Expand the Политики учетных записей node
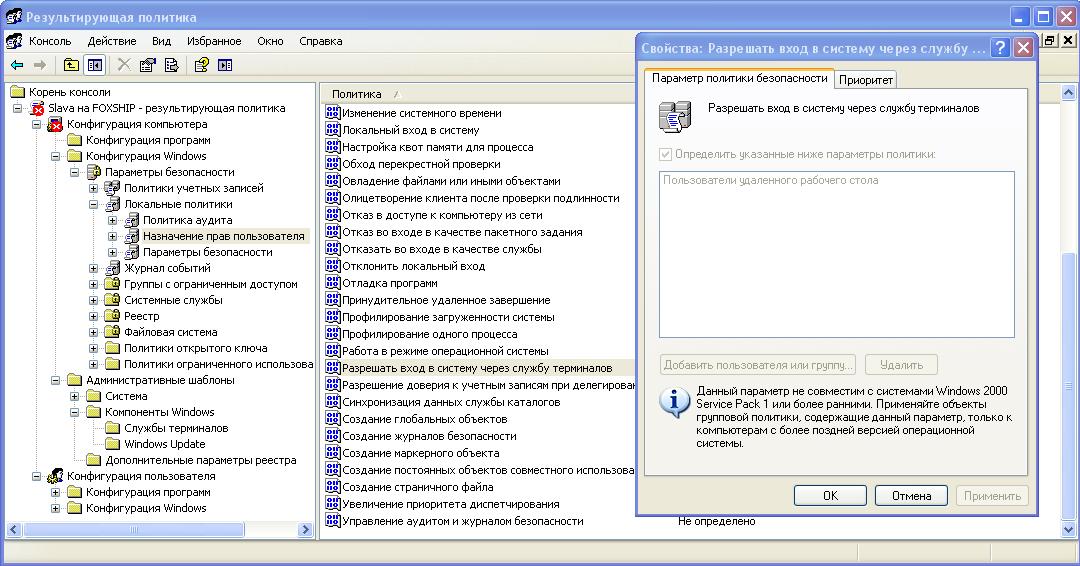The image size is (1080, 566). click(94, 188)
